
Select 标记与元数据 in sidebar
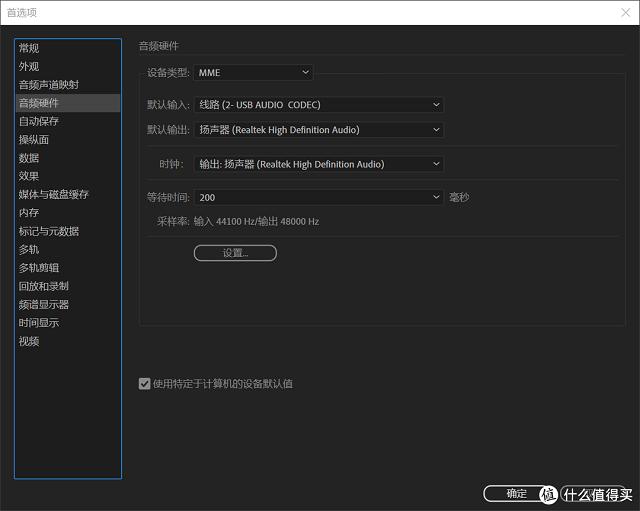(48, 231)
